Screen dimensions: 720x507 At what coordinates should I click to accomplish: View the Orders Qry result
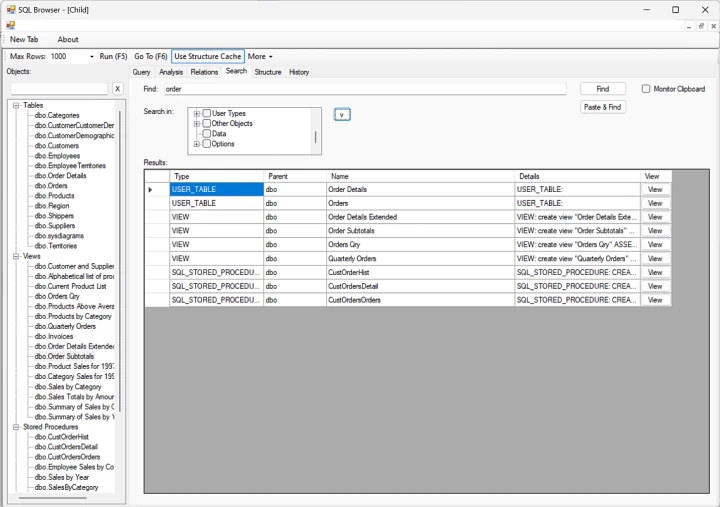click(x=655, y=244)
